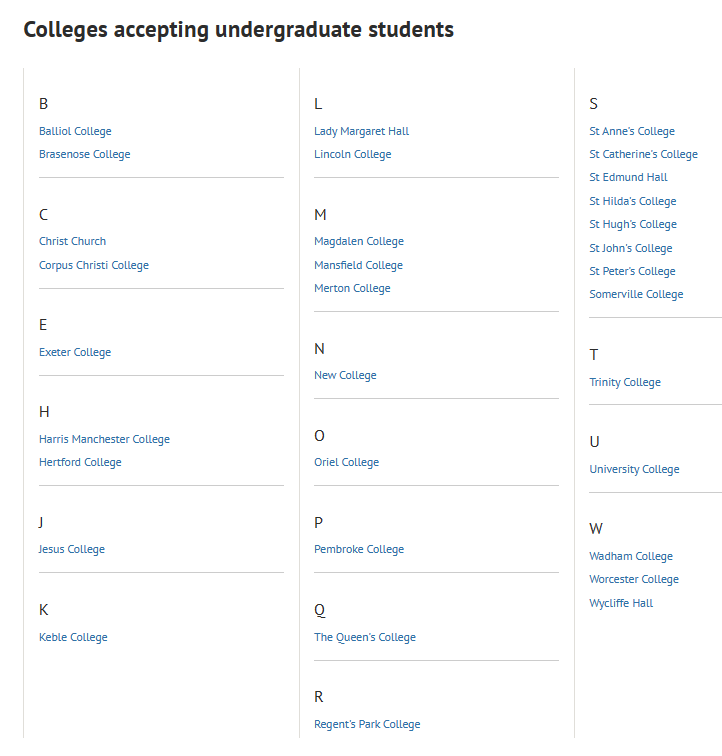Click the Somerville College link
Screen dimensions: 722x756
coord(636,294)
